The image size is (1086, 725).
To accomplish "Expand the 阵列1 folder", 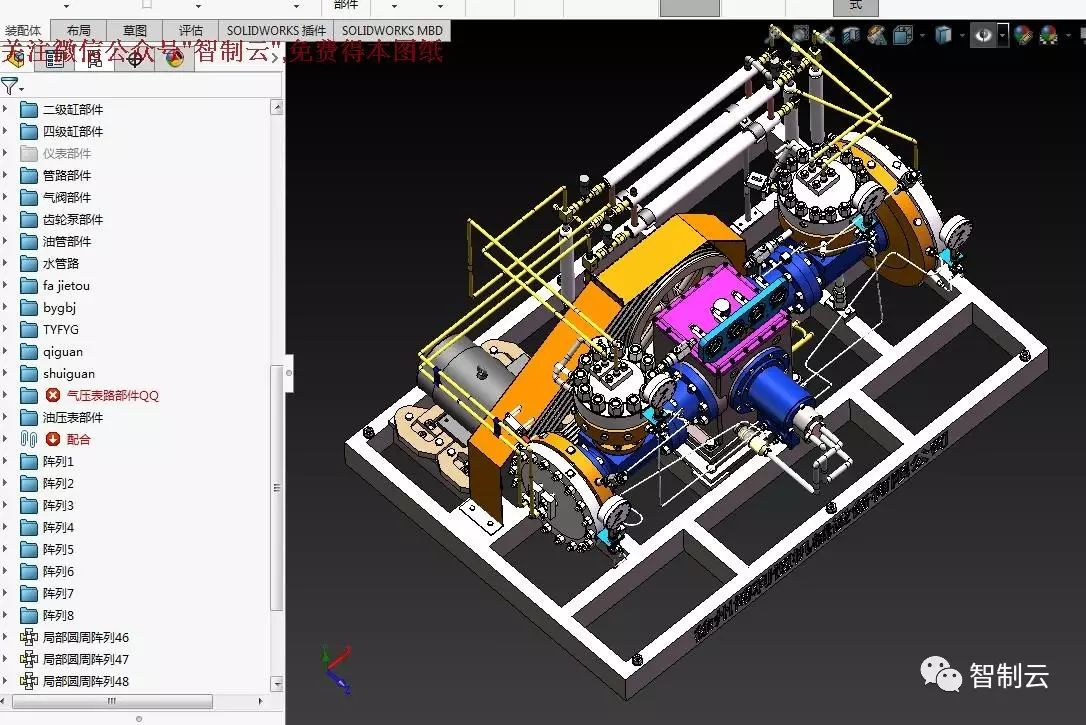I will 6,460.
